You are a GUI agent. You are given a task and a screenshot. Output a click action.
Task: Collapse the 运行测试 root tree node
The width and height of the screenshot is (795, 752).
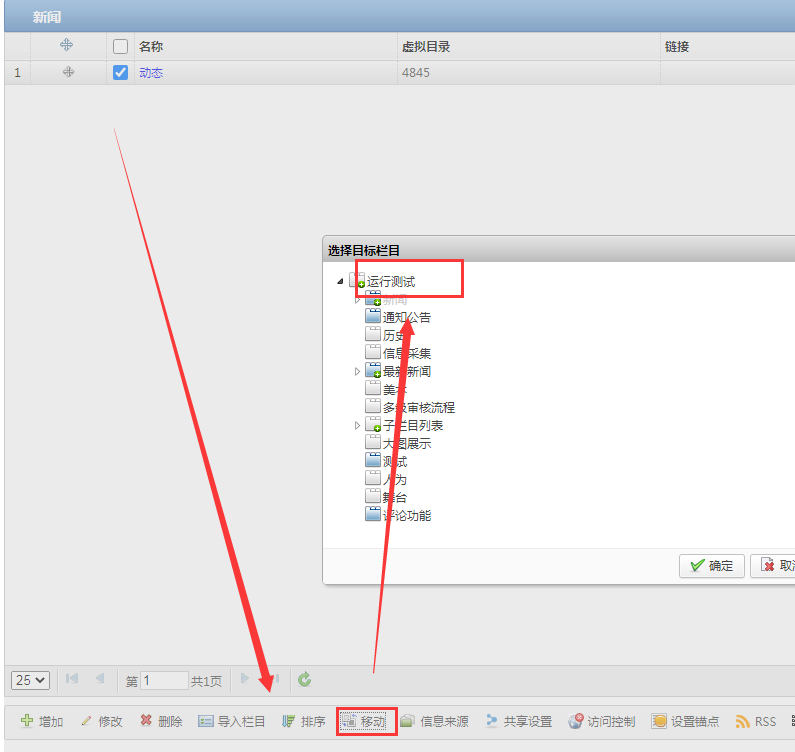340,282
